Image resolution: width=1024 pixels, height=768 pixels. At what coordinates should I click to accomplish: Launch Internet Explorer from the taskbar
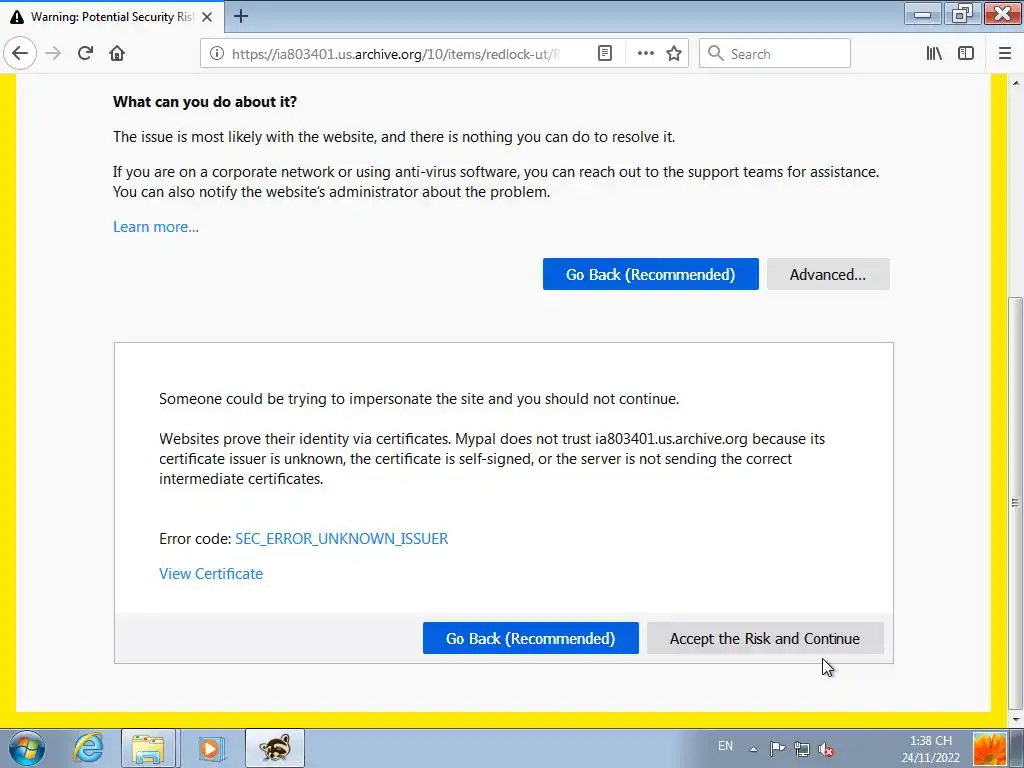point(88,748)
